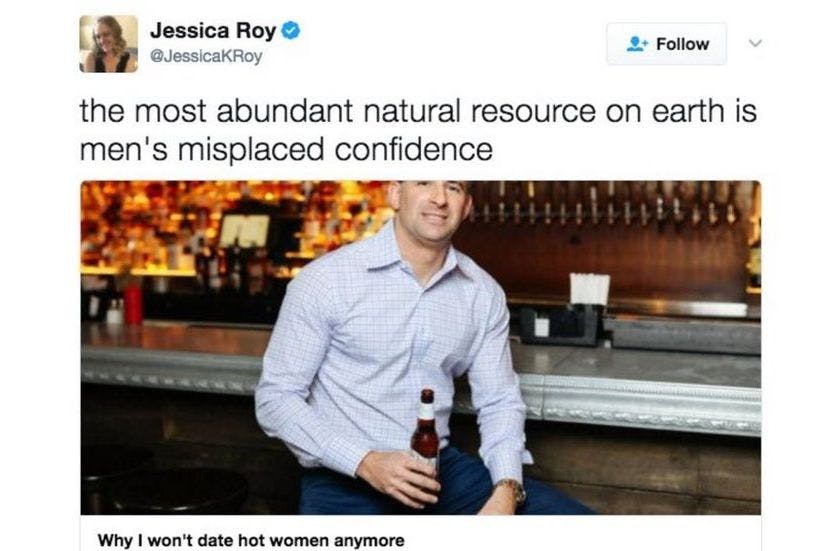Open the article titled Why I won't date hot women anymore
Screen dimensions: 827x551
(x=251, y=540)
